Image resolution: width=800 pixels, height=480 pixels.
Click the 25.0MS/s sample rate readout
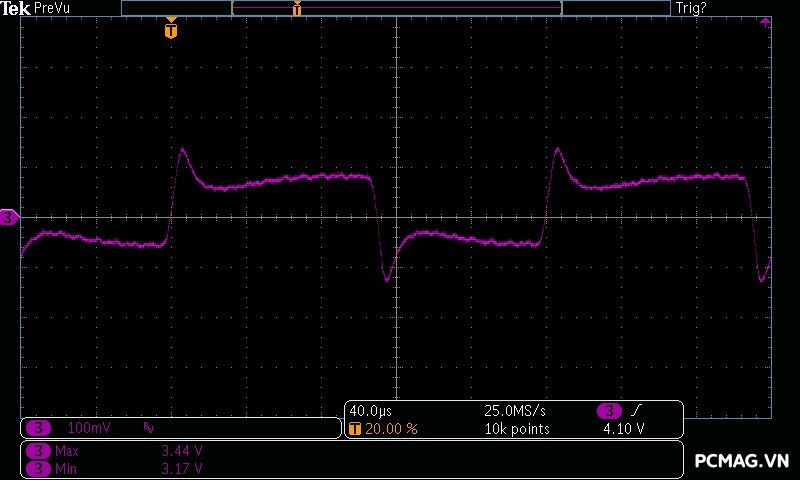click(515, 411)
